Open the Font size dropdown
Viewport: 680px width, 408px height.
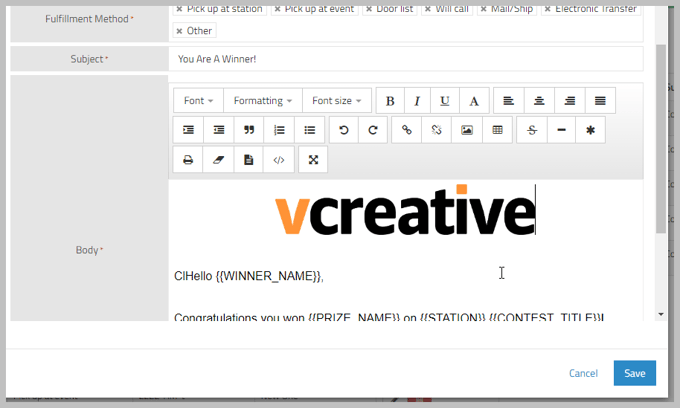coord(337,101)
